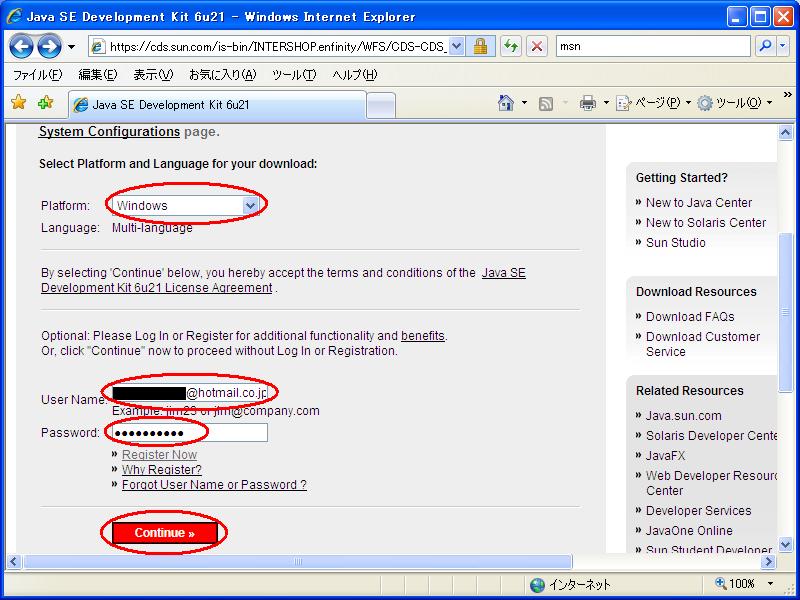Screen dimensions: 800x600
Task: Open Java SE Development Kit 6u21 License Agreement link
Action: pyautogui.click(x=283, y=280)
